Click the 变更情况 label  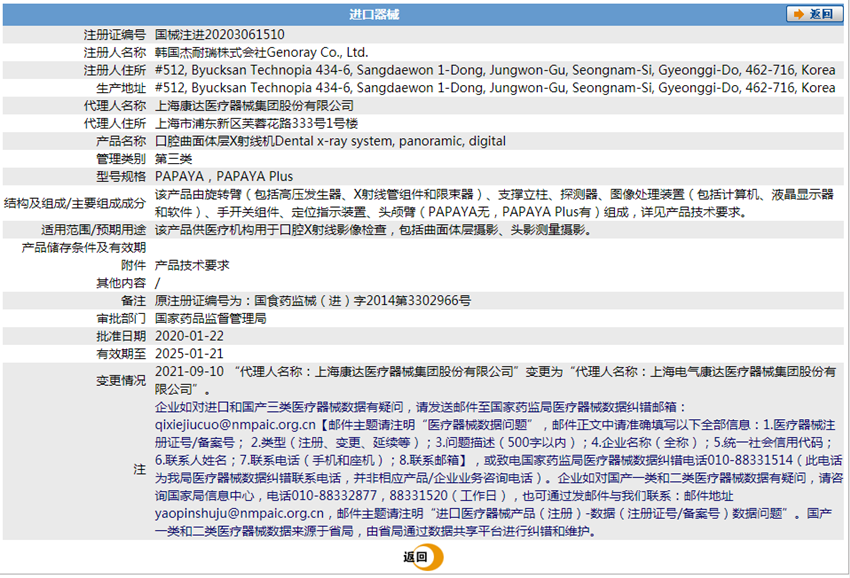[x=121, y=381]
